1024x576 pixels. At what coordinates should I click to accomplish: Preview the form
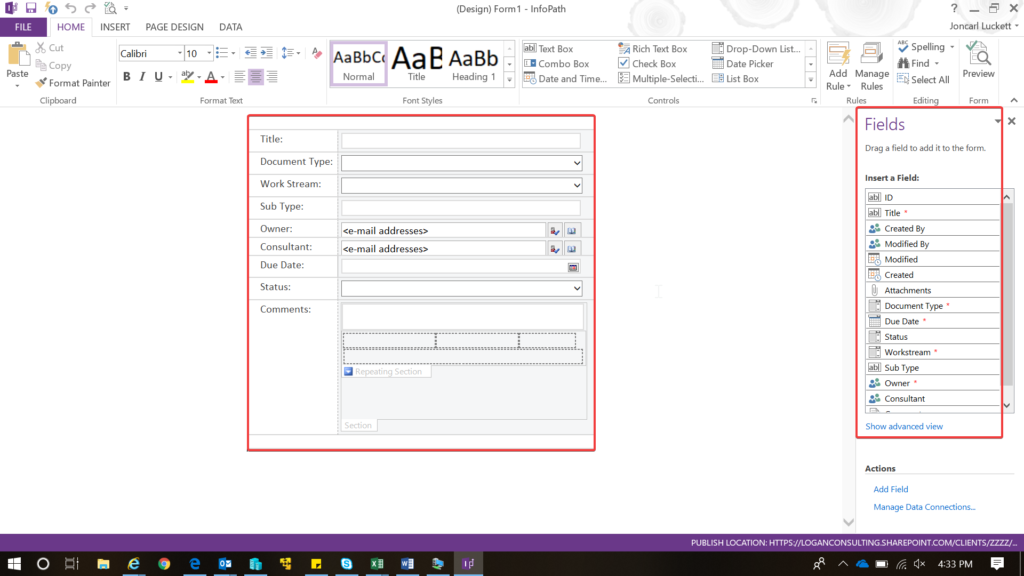978,60
